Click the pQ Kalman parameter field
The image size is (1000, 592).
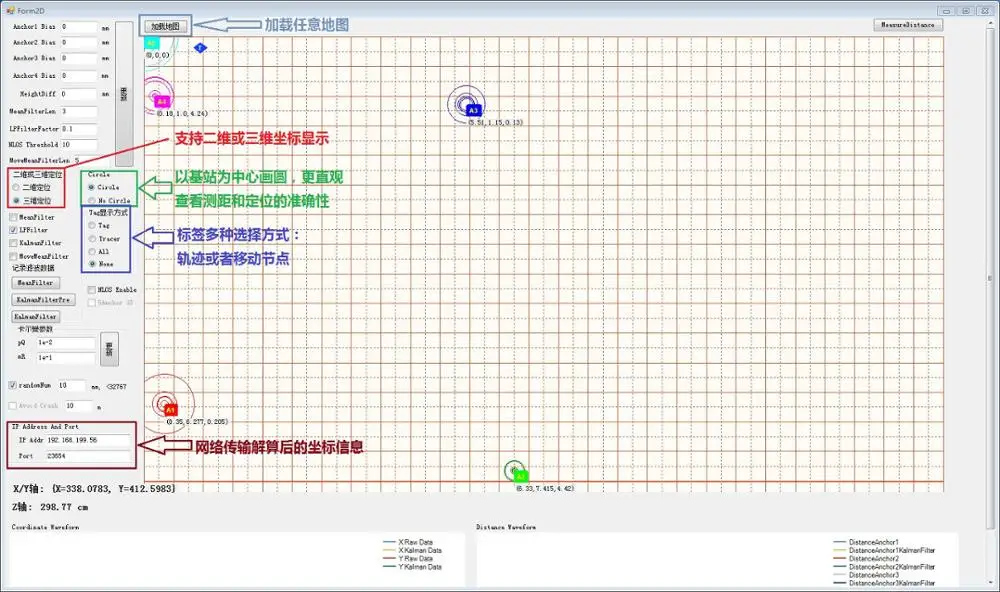(x=66, y=343)
